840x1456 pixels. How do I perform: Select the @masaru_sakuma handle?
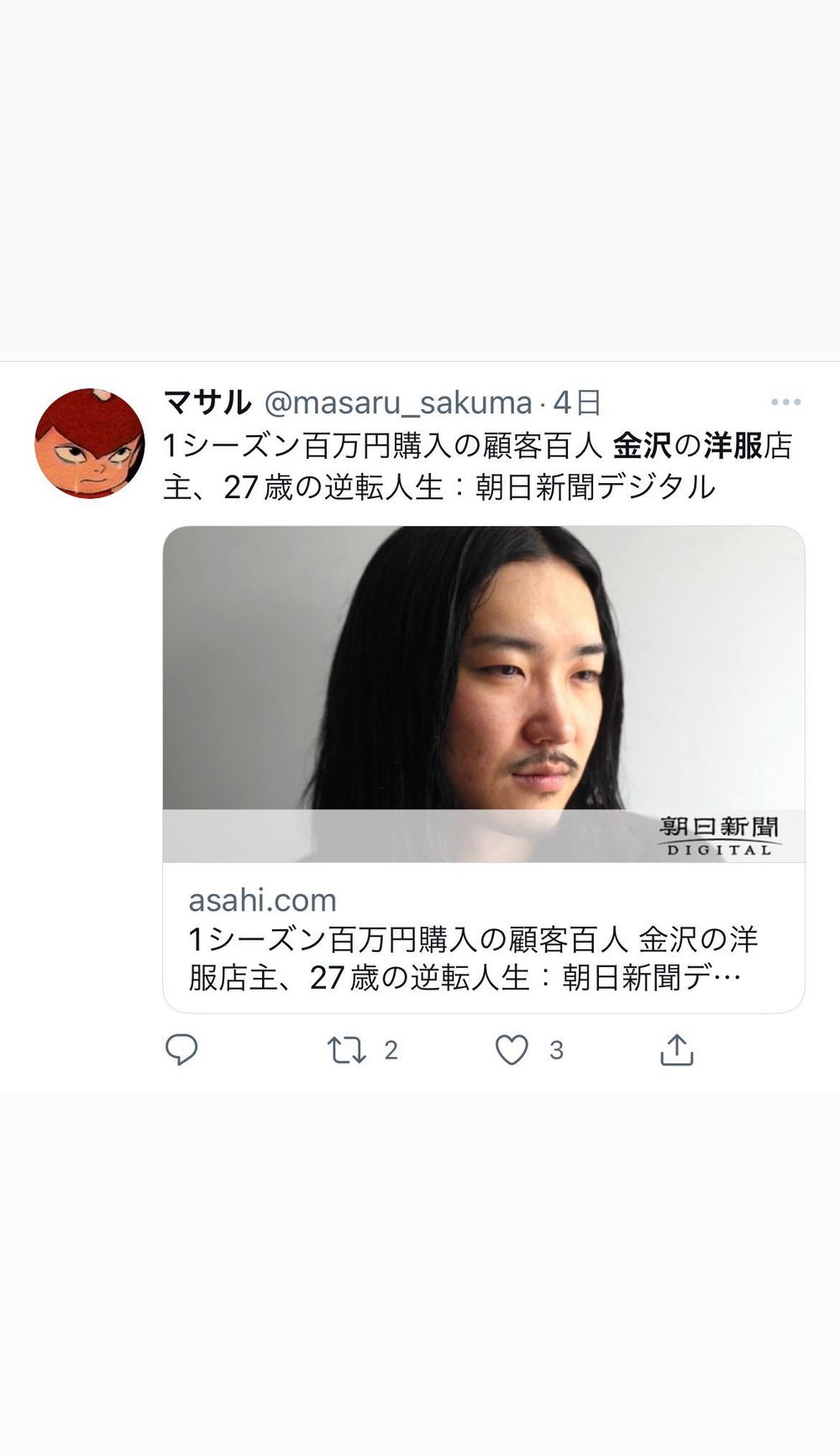coord(398,403)
